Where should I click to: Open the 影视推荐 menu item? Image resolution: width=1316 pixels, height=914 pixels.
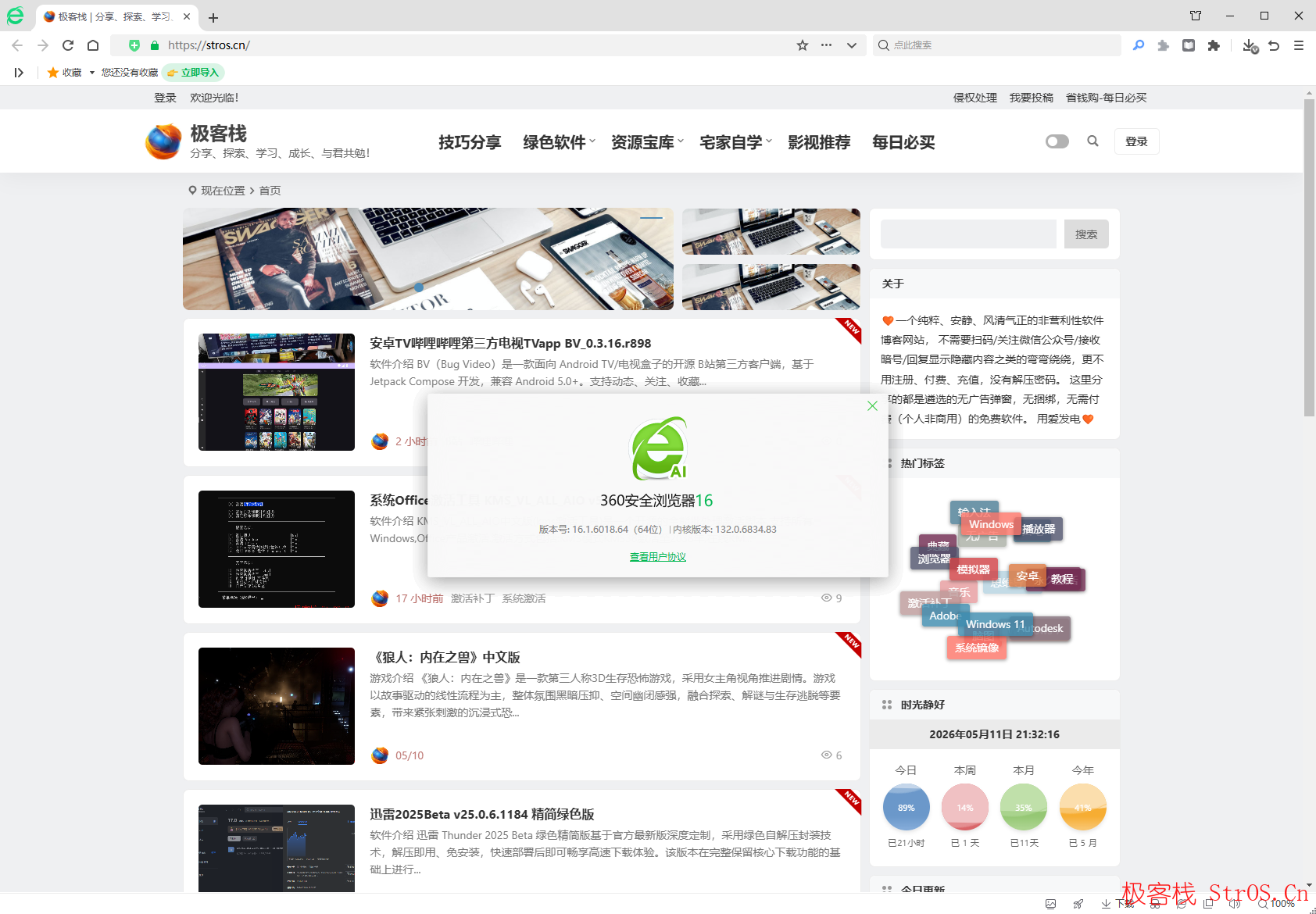(x=819, y=142)
